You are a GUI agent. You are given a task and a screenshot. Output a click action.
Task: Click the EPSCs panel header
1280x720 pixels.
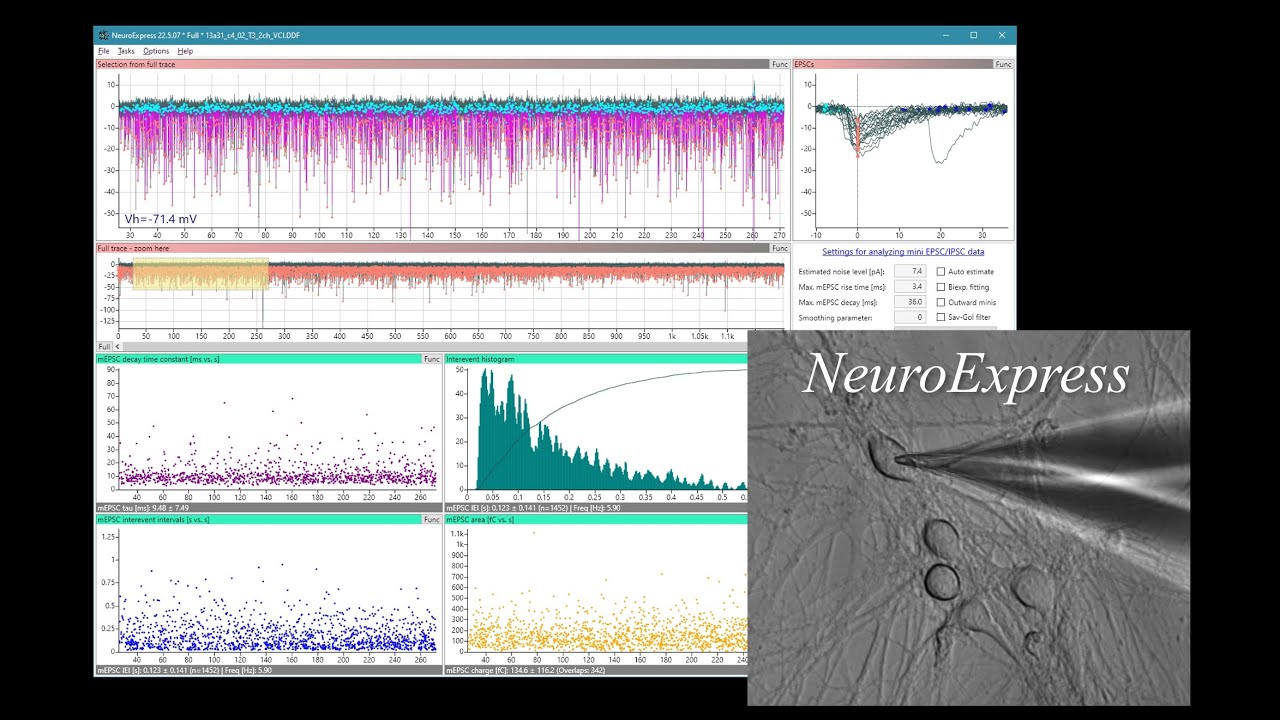pos(893,64)
